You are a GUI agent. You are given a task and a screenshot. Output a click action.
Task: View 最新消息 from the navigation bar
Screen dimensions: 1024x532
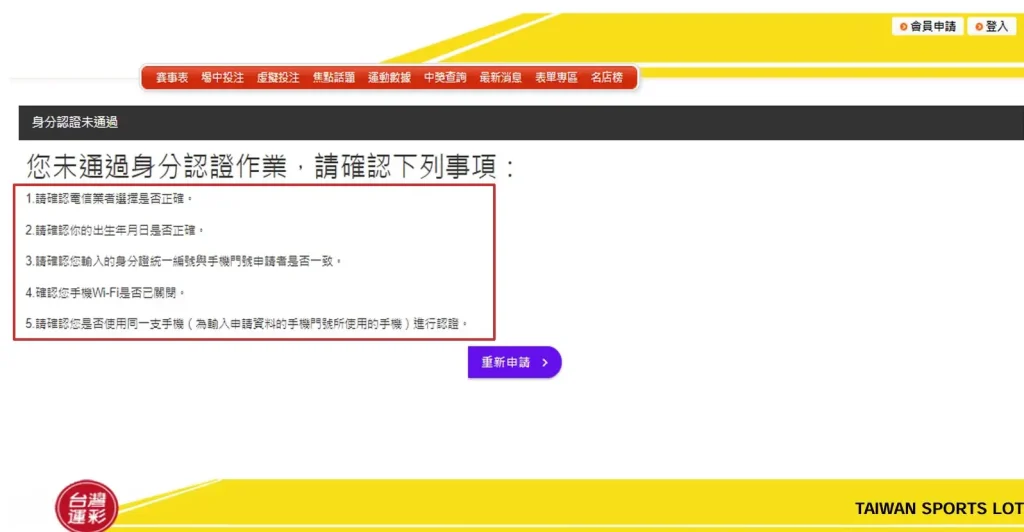[x=500, y=78]
